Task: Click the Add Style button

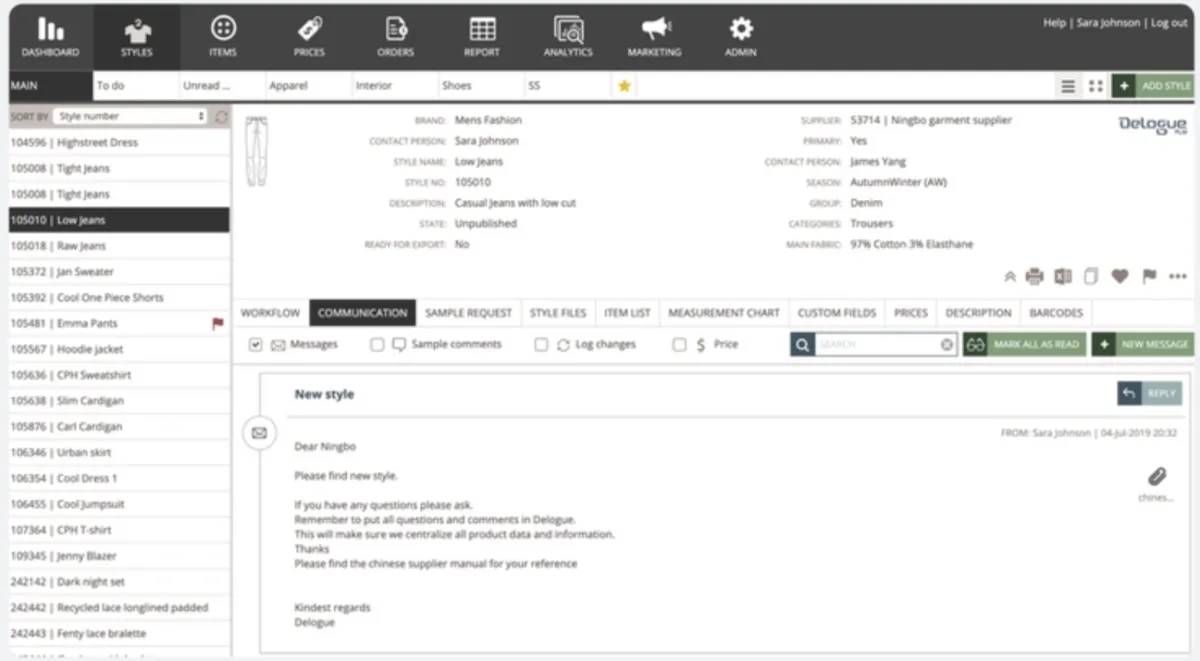Action: 1153,86
